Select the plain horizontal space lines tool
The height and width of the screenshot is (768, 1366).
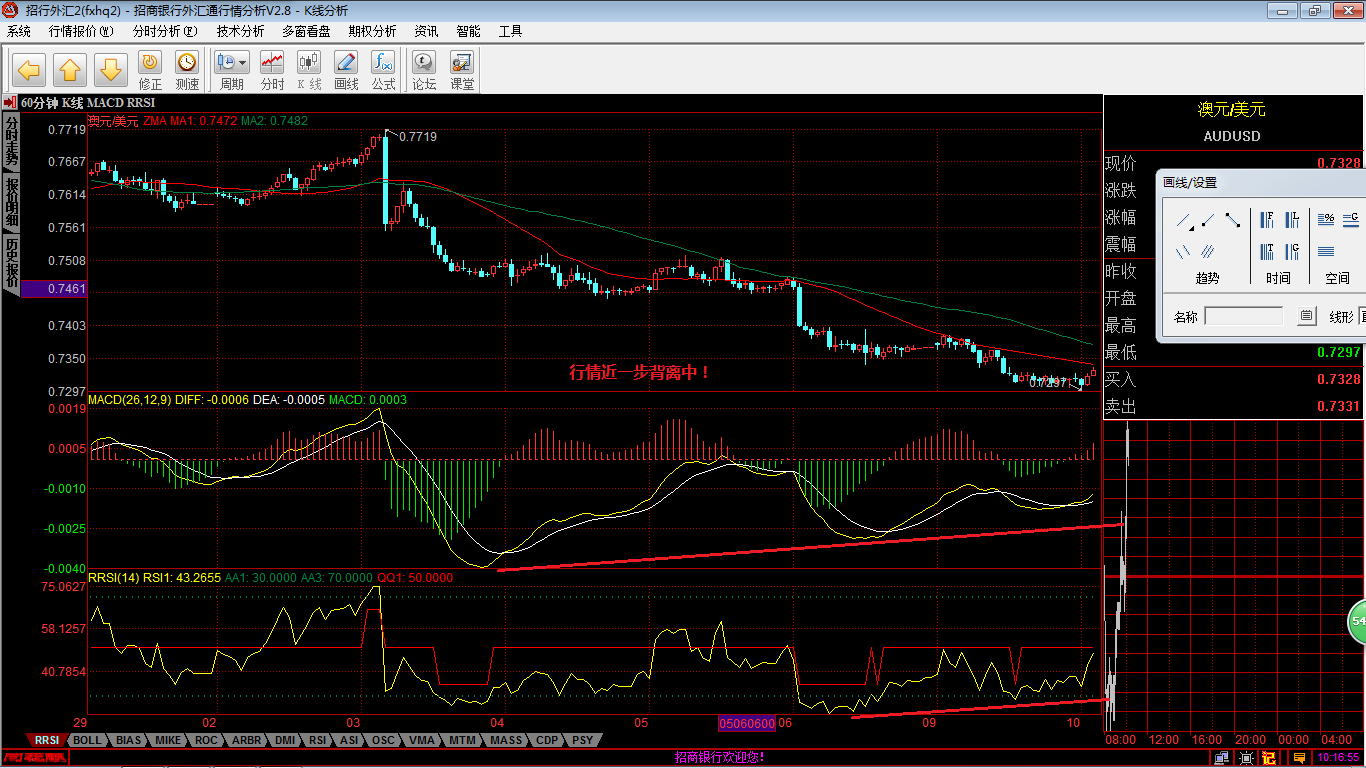click(1326, 252)
